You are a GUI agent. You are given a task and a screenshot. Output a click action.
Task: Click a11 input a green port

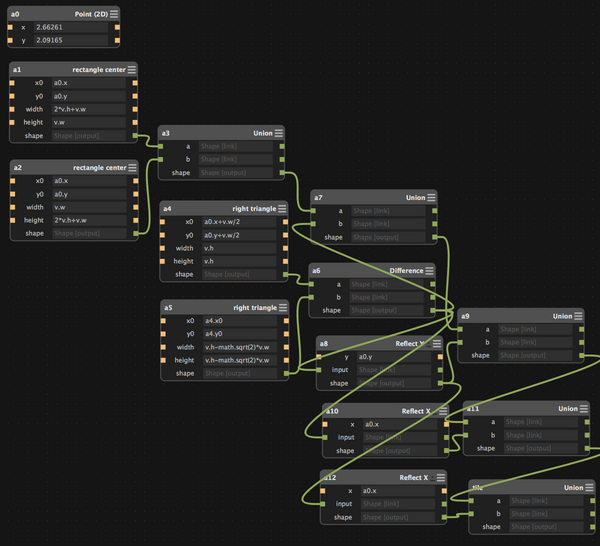[x=466, y=422]
